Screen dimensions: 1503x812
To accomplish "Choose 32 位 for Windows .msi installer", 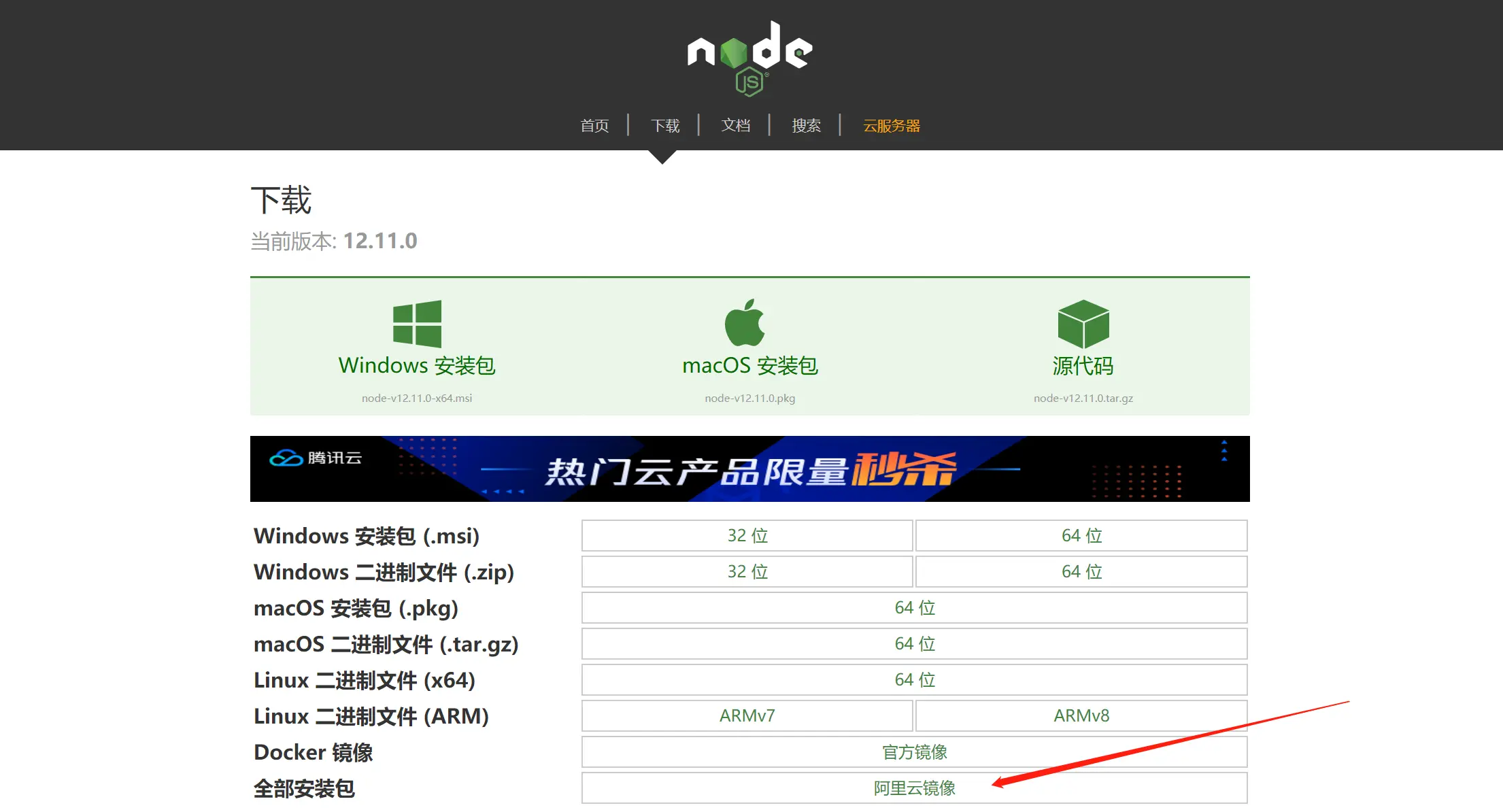I will point(747,536).
